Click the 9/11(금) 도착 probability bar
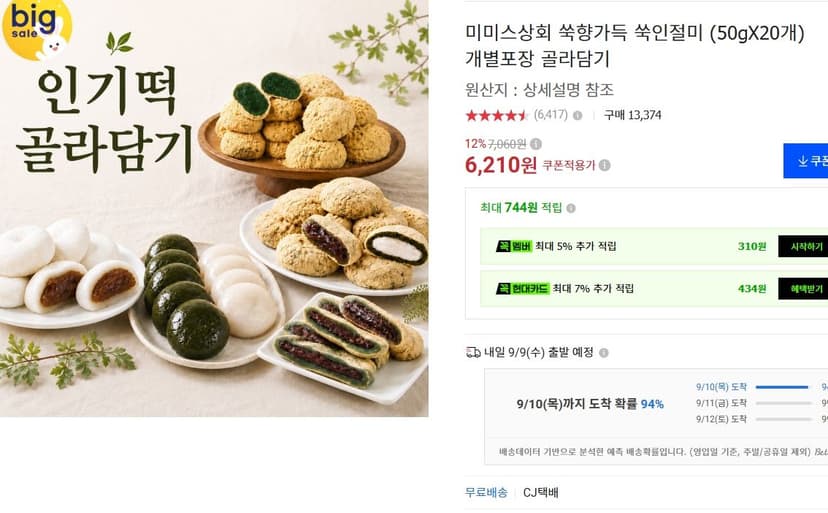 784,403
